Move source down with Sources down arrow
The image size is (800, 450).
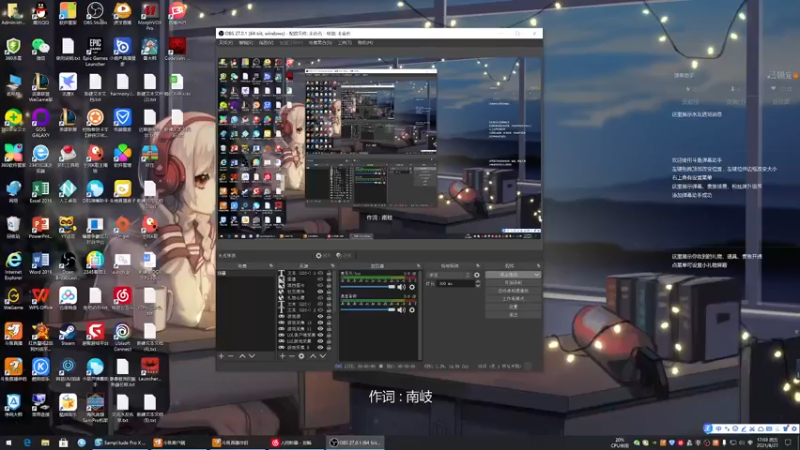tap(322, 356)
